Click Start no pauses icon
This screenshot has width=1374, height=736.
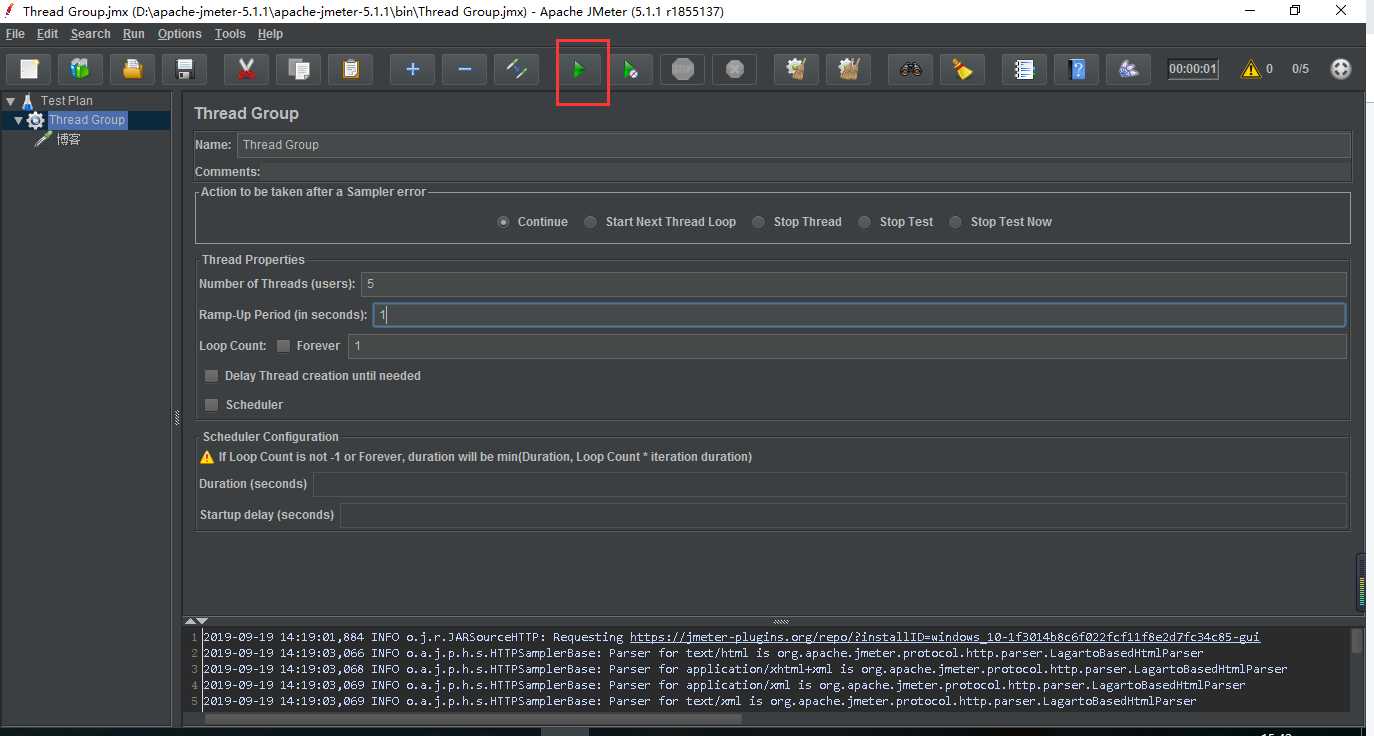tap(630, 70)
